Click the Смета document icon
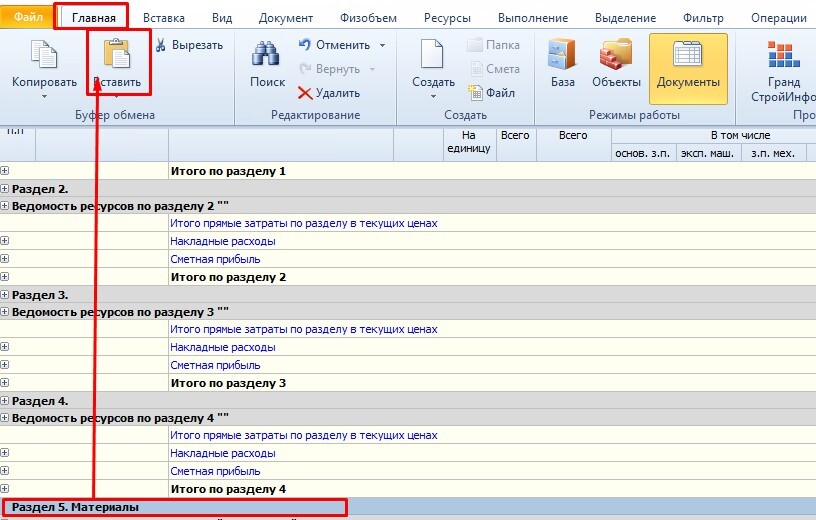This screenshot has width=816, height=520. (476, 69)
